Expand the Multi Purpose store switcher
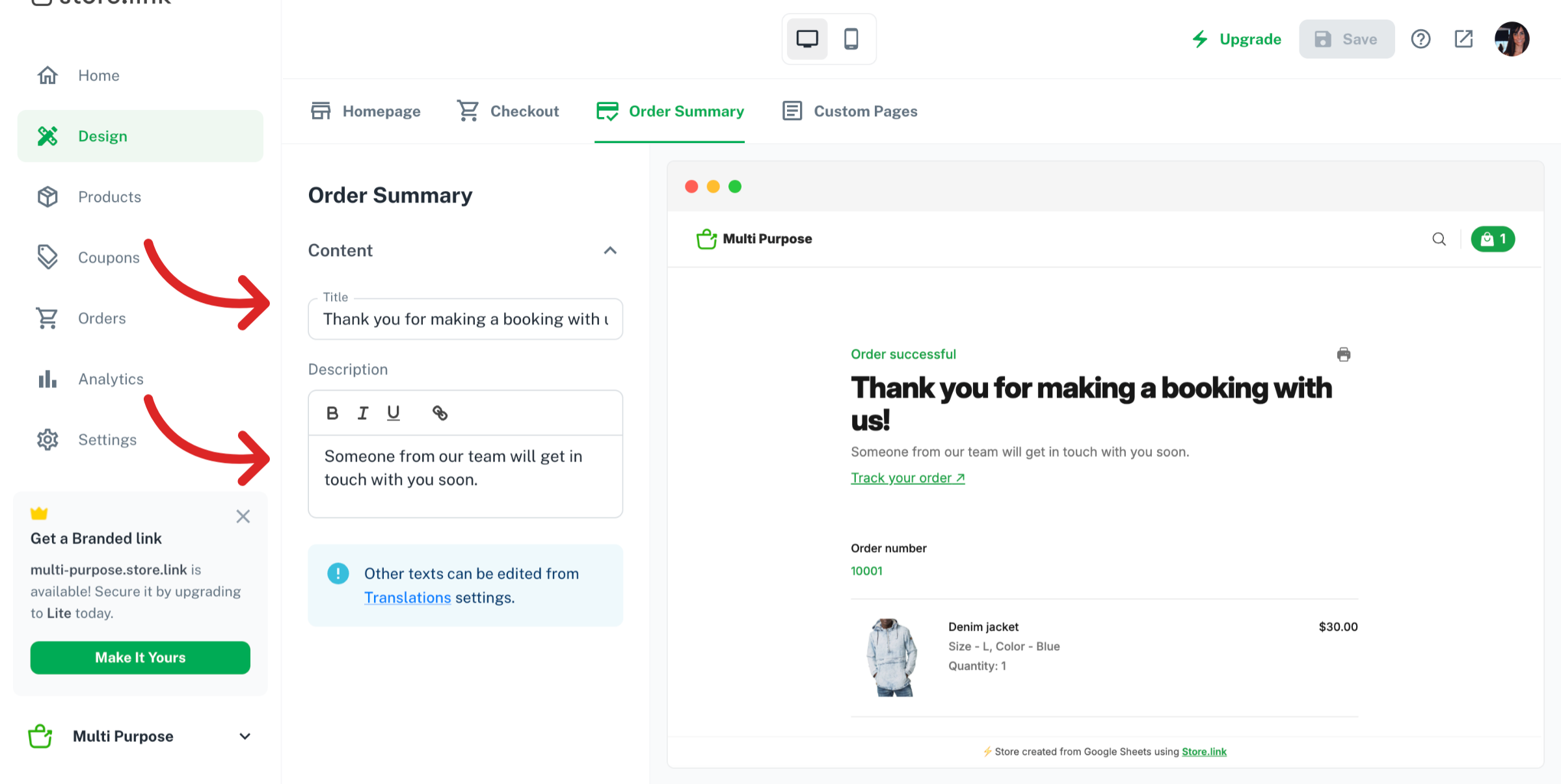 245,736
